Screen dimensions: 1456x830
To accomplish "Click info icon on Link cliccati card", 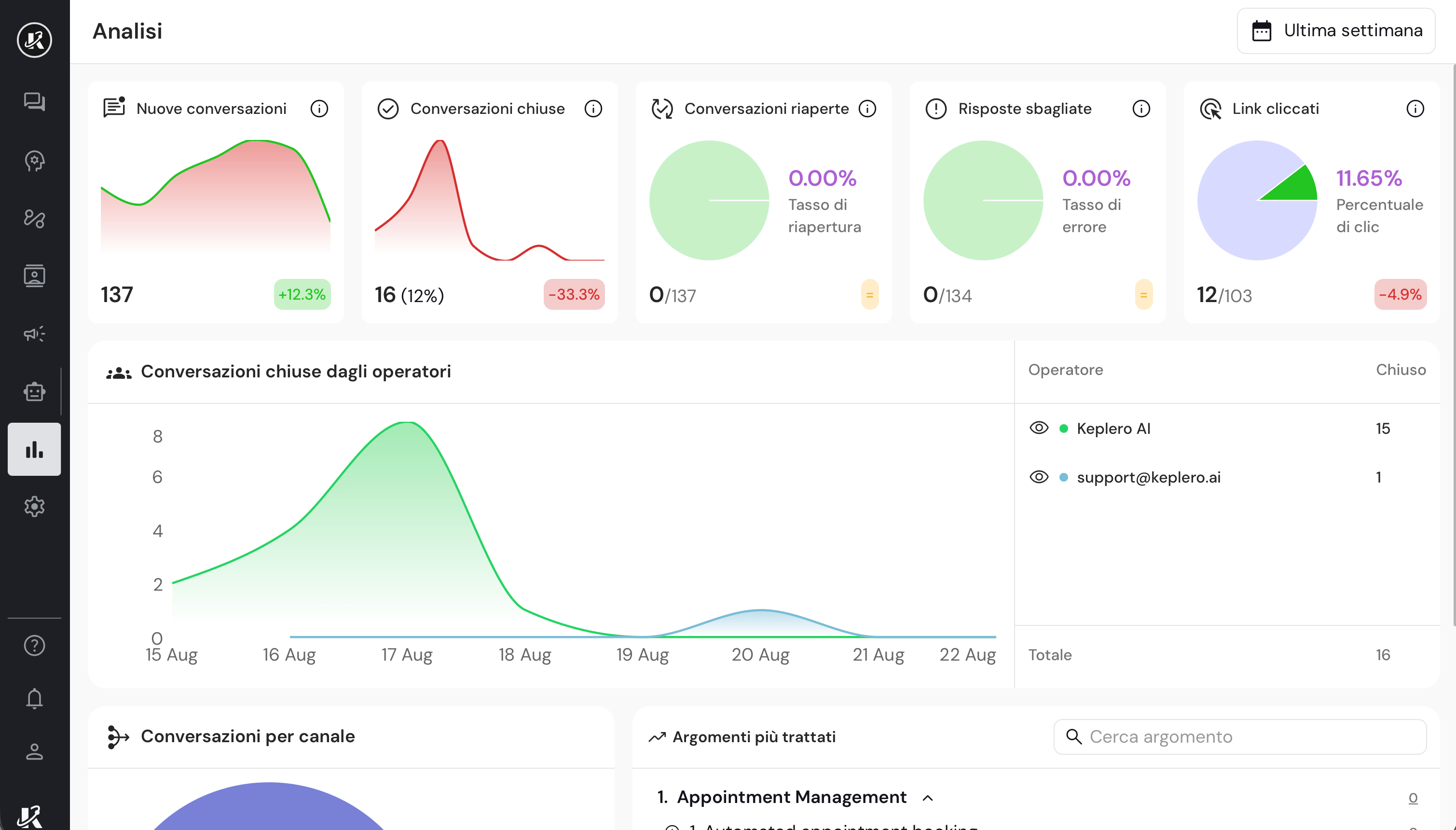I will [1415, 108].
